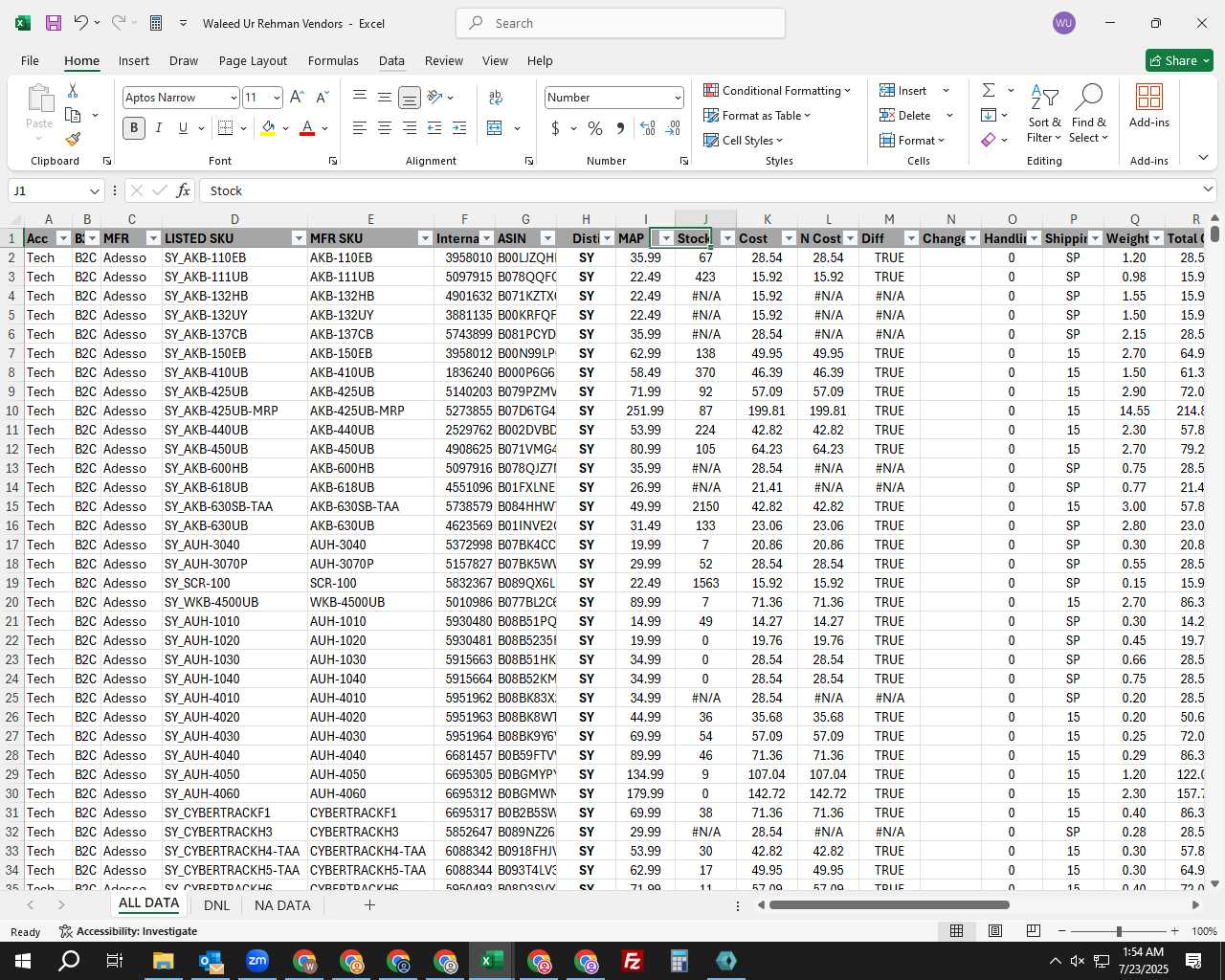This screenshot has height=980, width=1225.
Task: Open filter dropdown for MFR SKU column
Action: pos(425,238)
